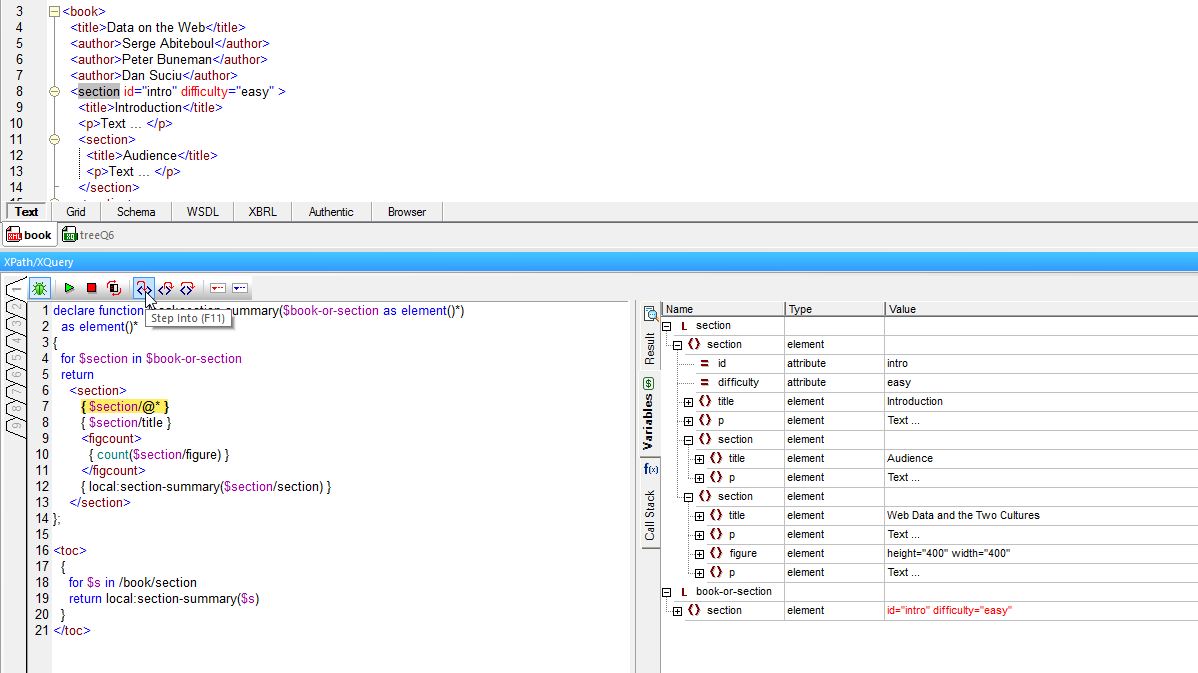The height and width of the screenshot is (673, 1198).
Task: Click the Execute/Play icon to run the query
Action: click(x=68, y=288)
